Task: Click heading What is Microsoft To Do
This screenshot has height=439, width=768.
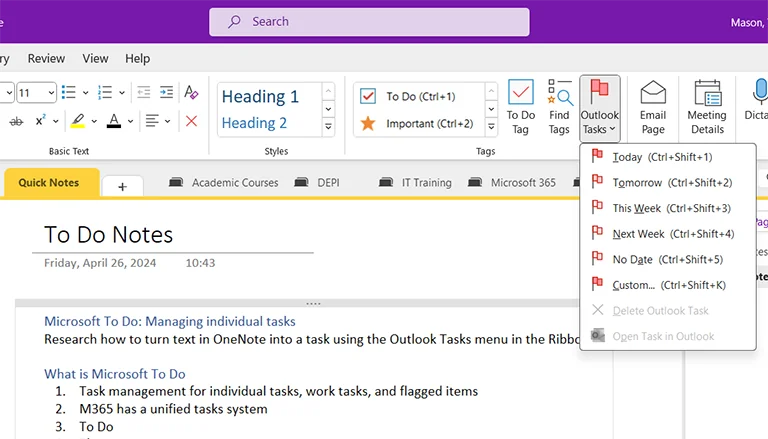Action: click(115, 374)
